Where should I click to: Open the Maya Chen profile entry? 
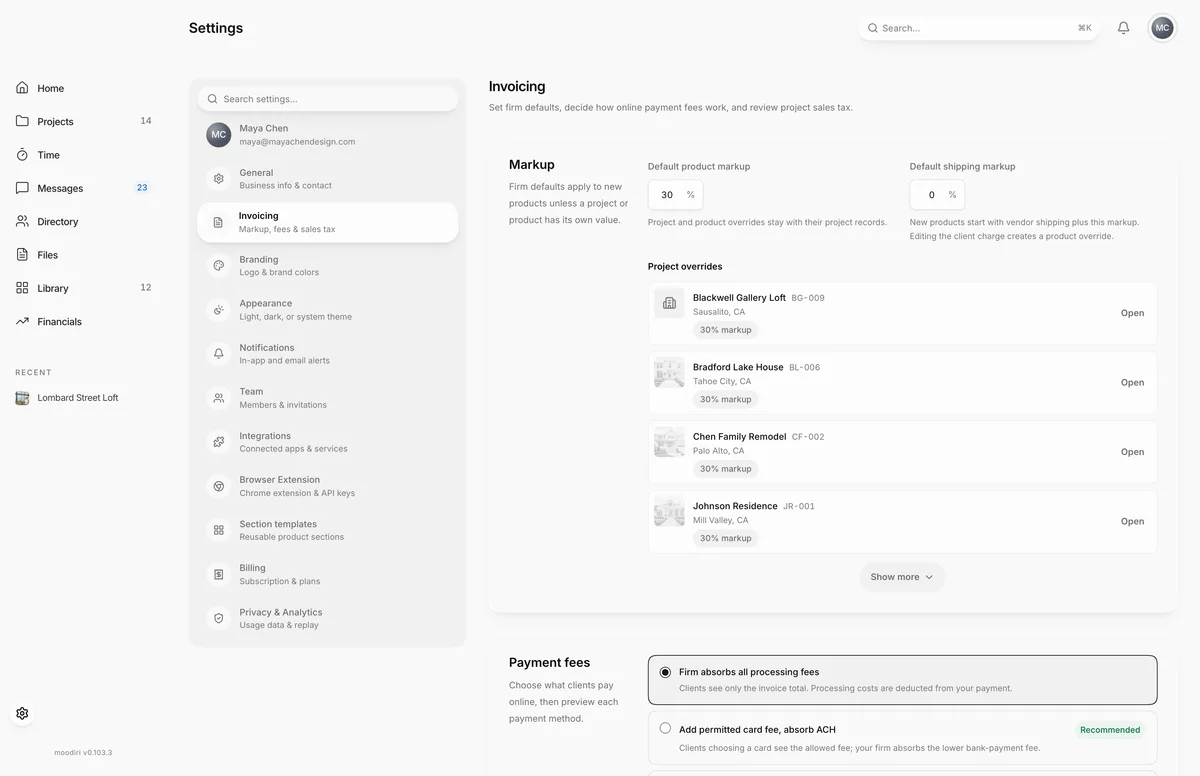[328, 135]
